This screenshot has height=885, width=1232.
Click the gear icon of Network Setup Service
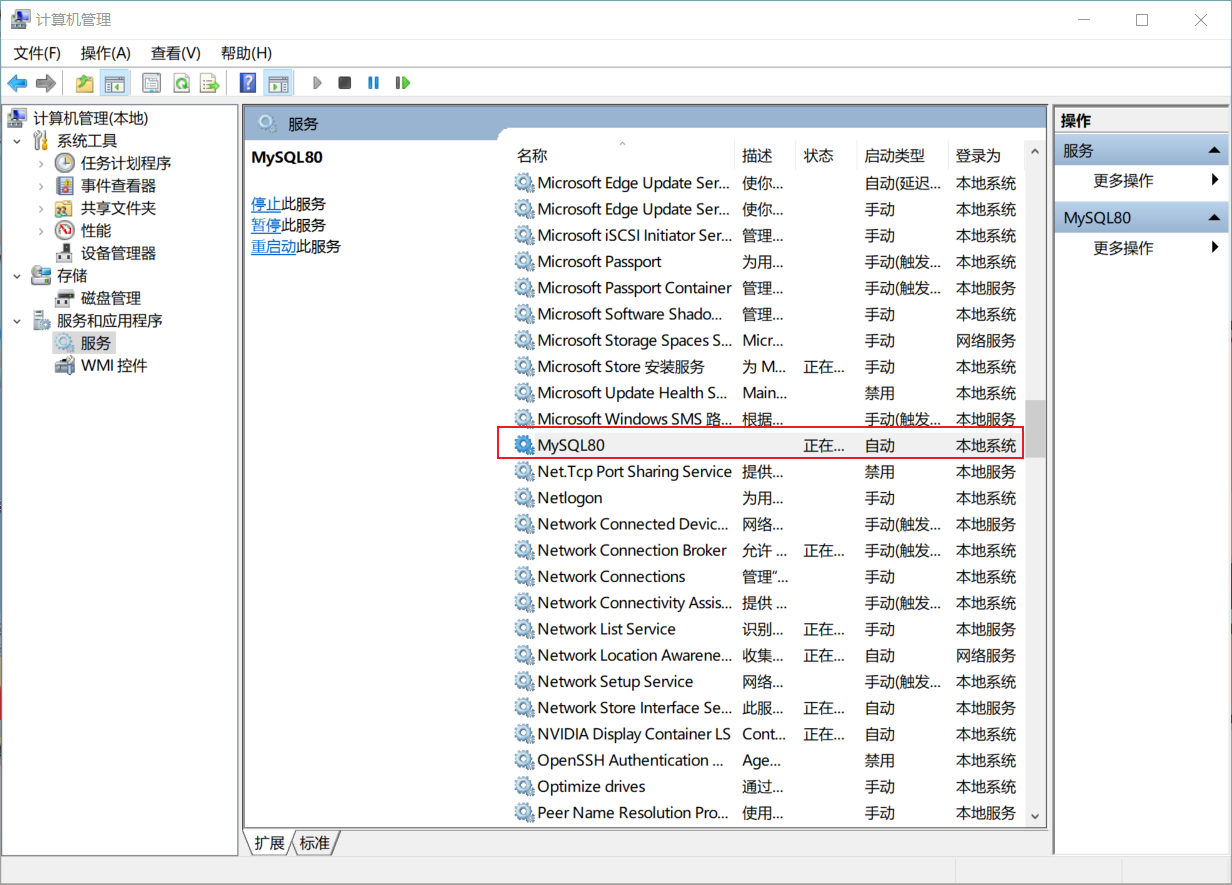[524, 682]
